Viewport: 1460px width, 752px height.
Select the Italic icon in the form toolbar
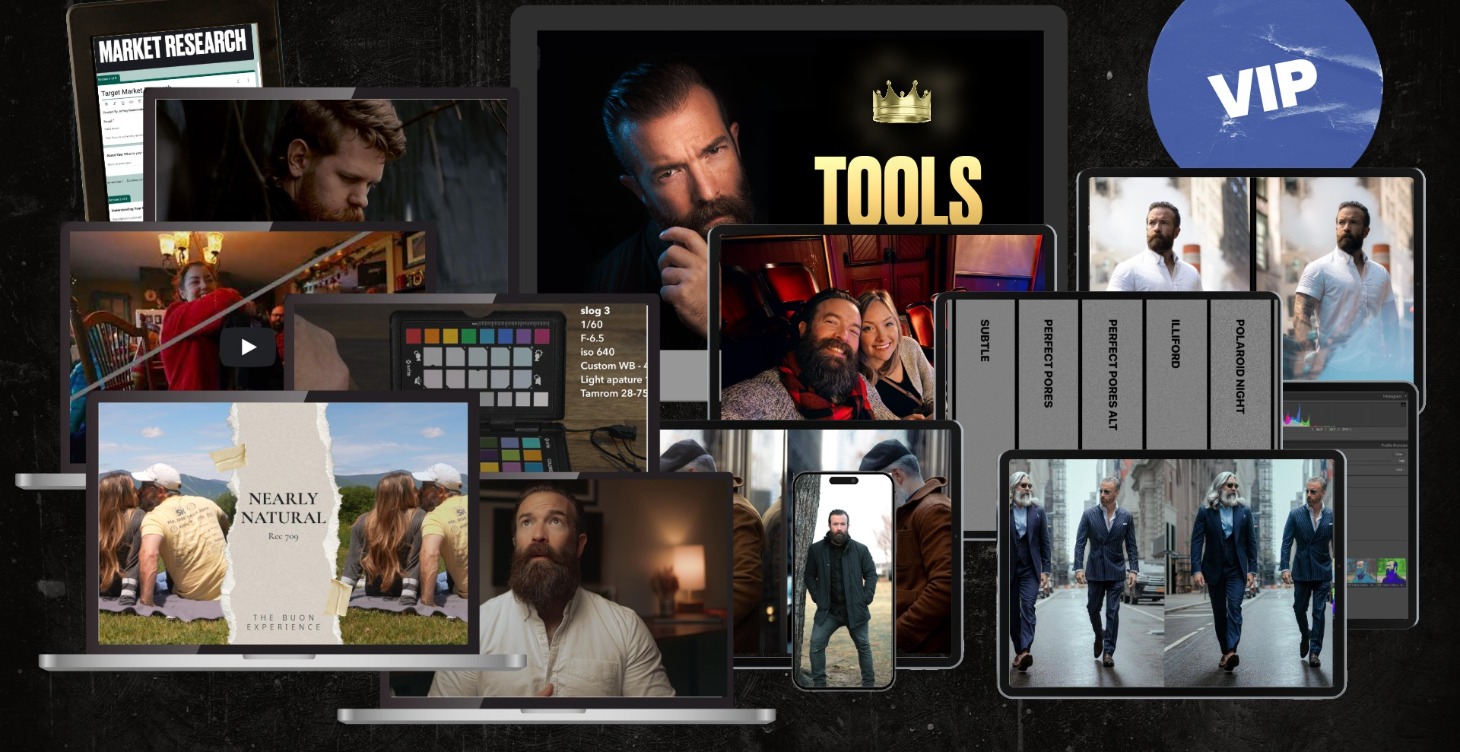pyautogui.click(x=113, y=103)
